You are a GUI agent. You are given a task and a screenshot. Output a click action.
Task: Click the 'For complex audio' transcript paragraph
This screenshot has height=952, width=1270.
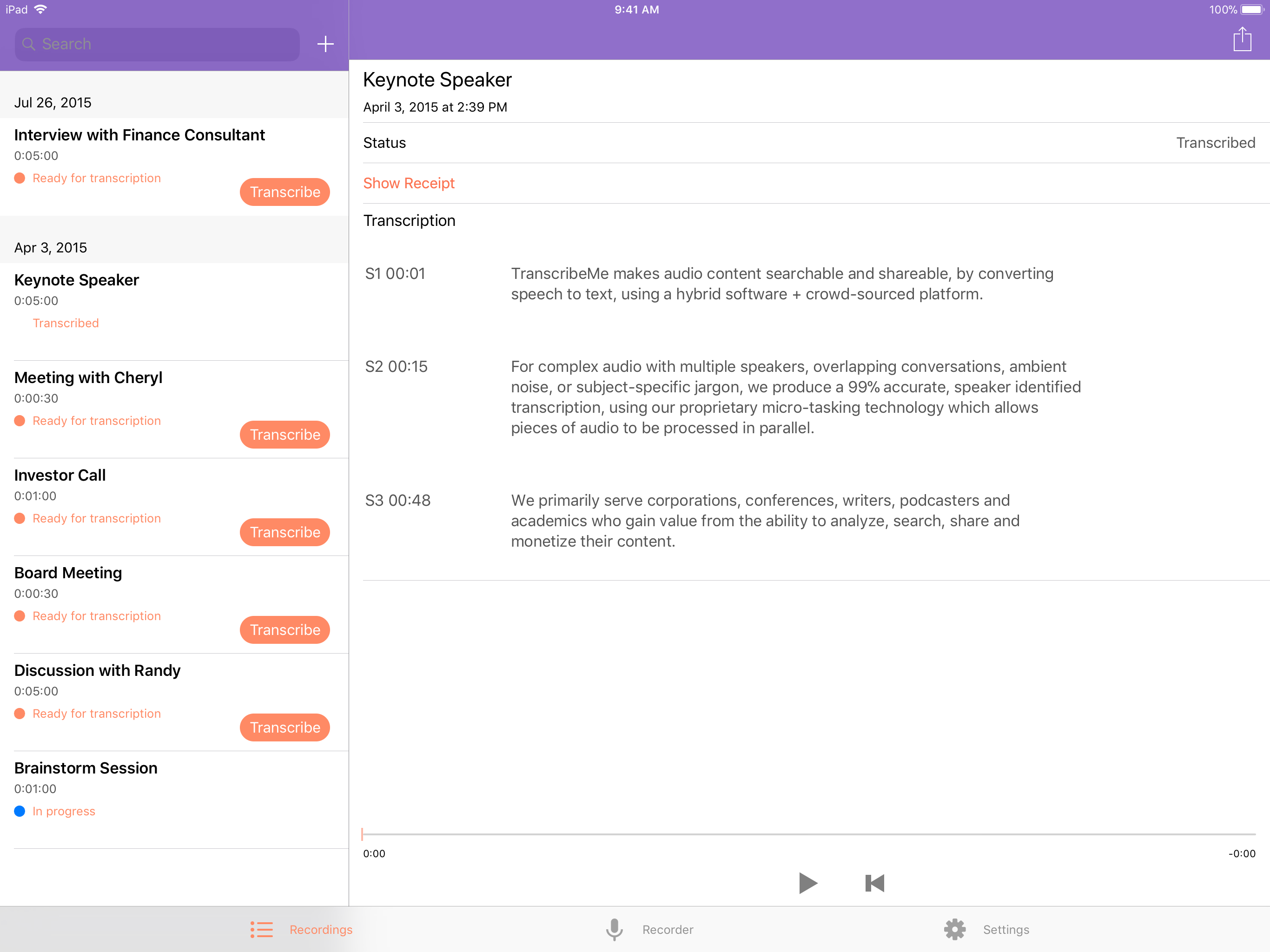click(x=796, y=397)
